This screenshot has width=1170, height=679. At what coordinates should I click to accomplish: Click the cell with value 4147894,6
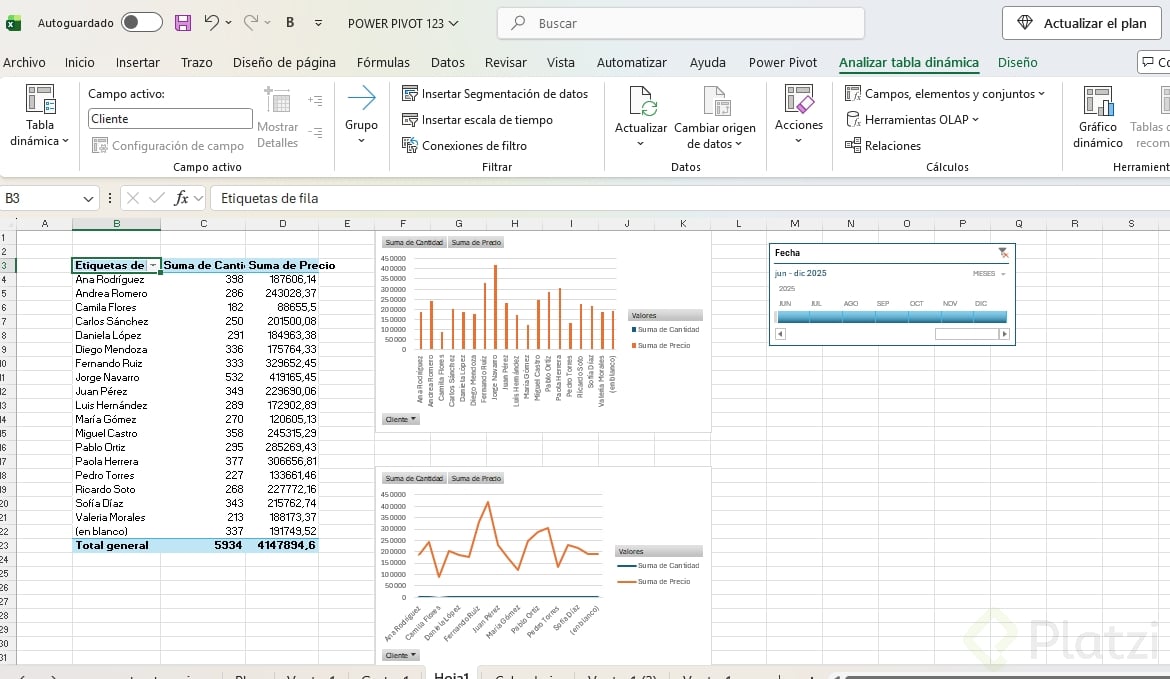(282, 545)
